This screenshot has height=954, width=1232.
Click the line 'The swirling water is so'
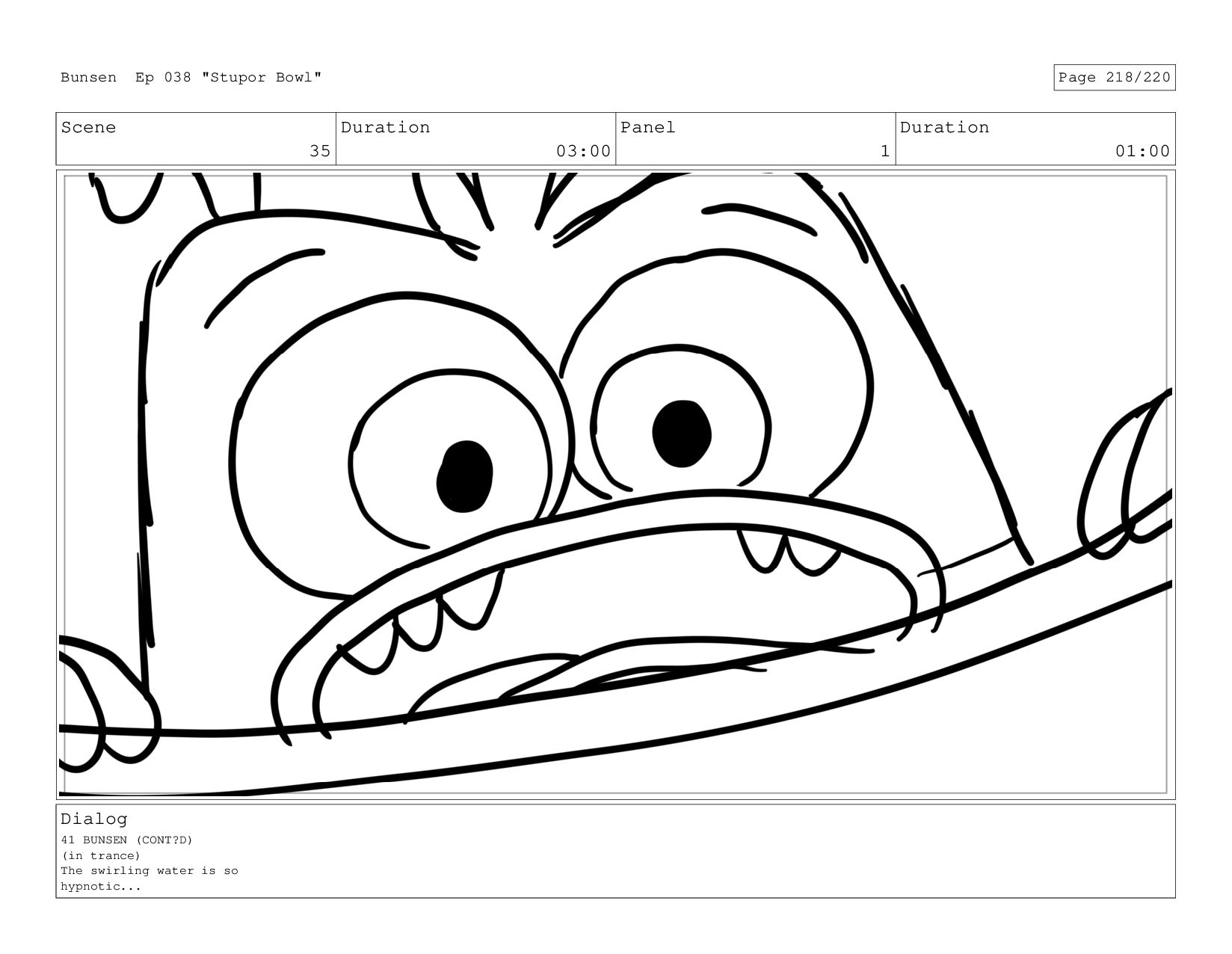coord(150,871)
